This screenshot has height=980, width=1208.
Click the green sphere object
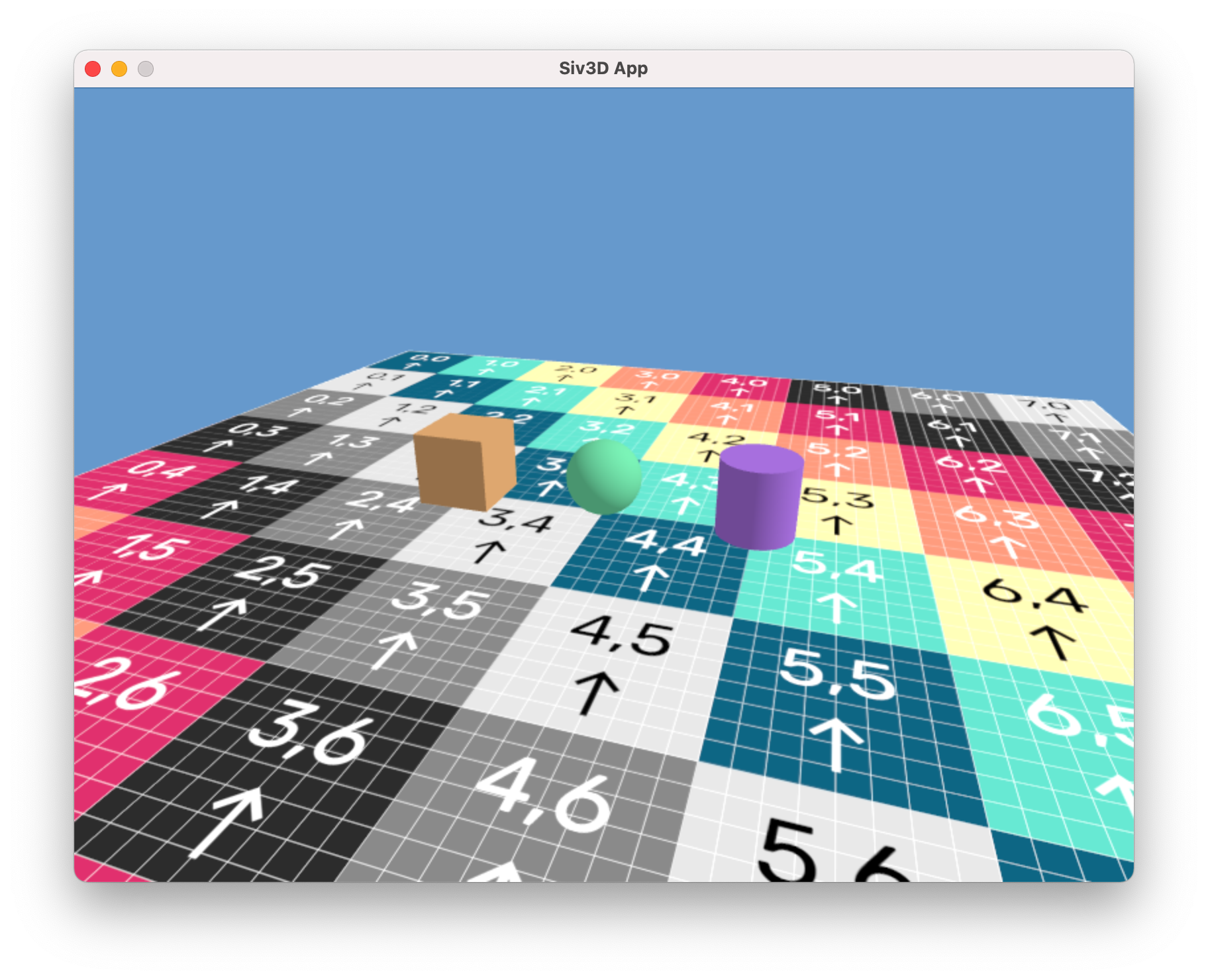603,477
